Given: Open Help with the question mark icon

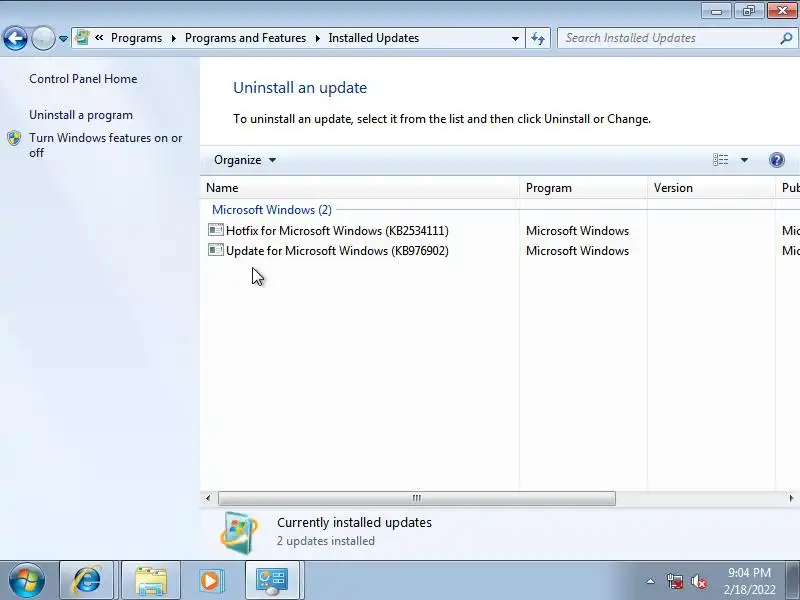Looking at the screenshot, I should point(777,160).
